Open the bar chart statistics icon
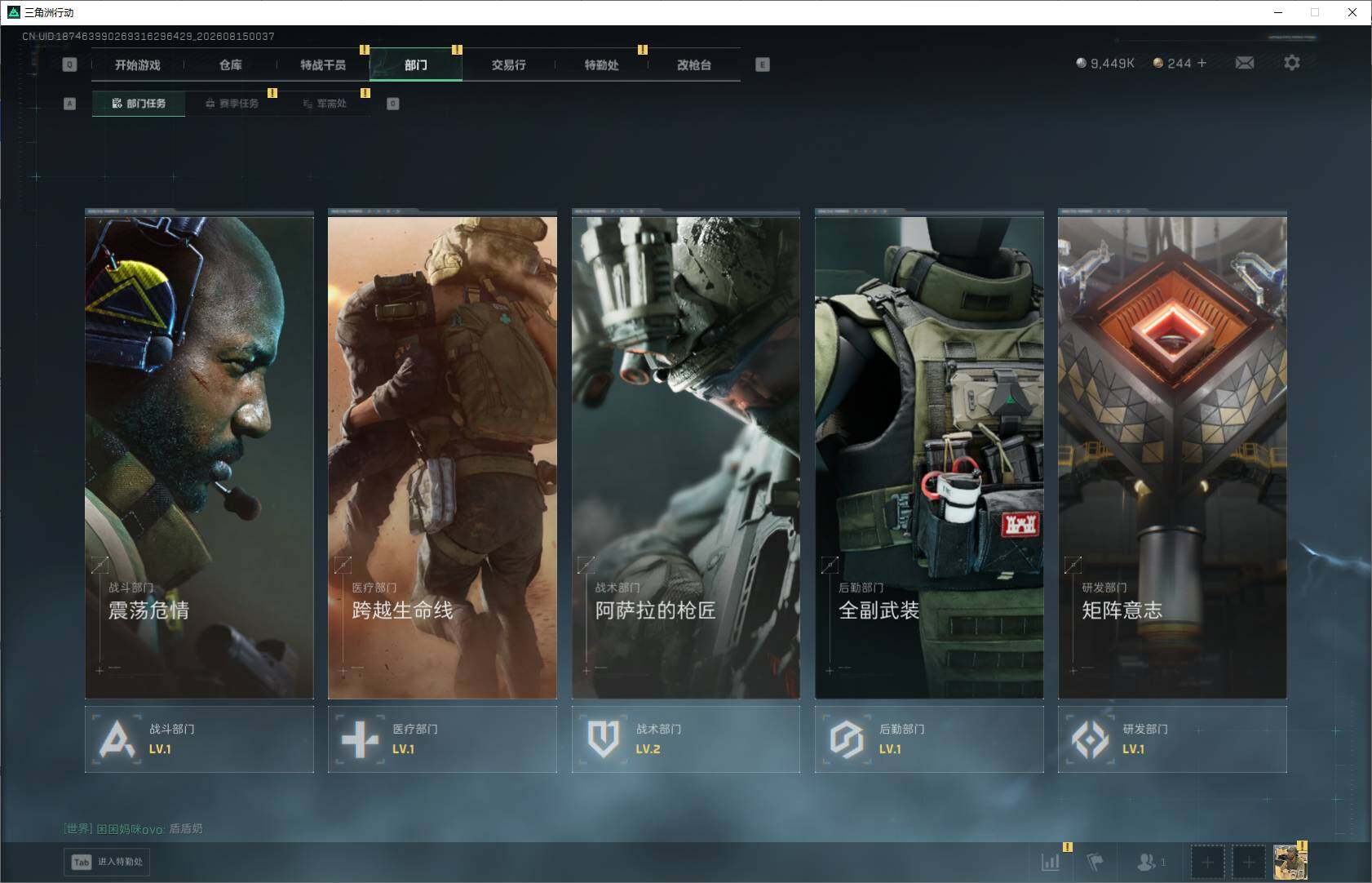Screen dimensions: 1372x883 point(1051,861)
